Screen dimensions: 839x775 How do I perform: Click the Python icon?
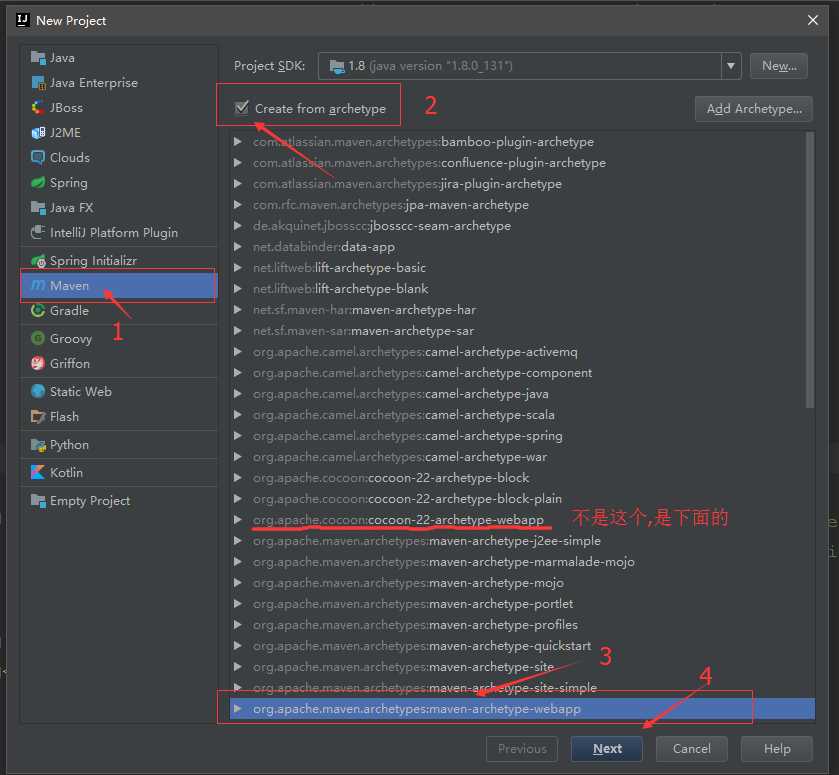tap(38, 445)
